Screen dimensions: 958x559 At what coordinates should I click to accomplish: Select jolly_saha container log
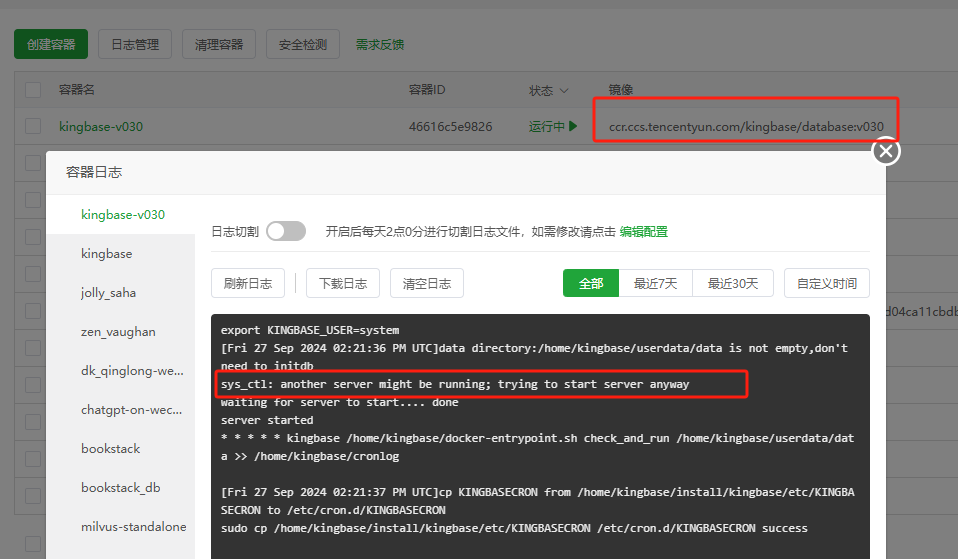click(x=108, y=293)
